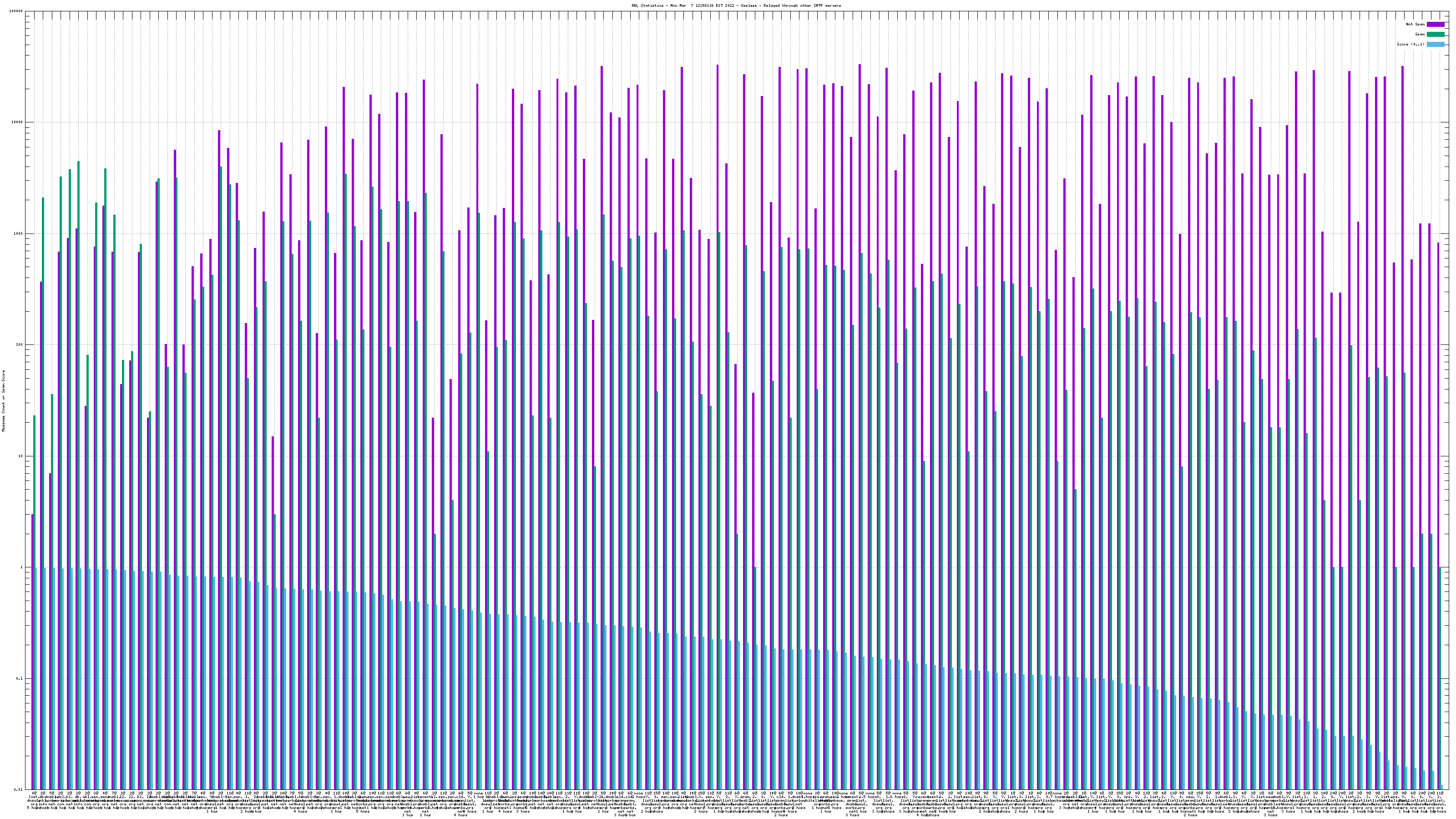The width and height of the screenshot is (1456, 819).
Task: Click the 0.01 y-axis tick label
Action: [x=19, y=789]
